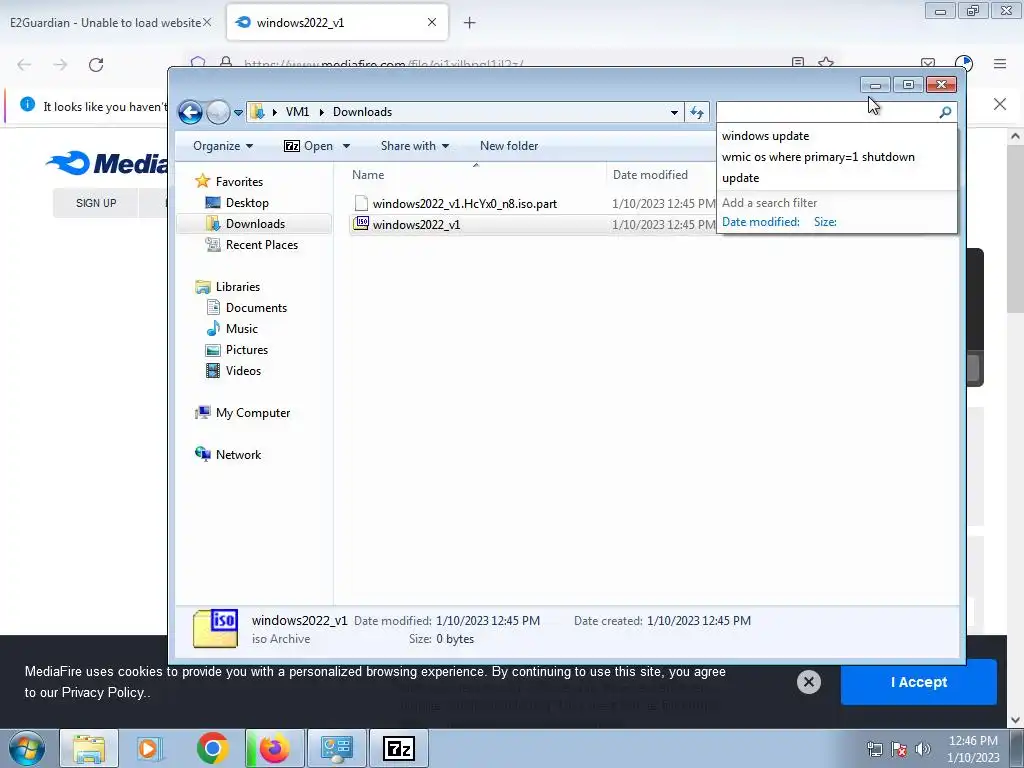Click MediaFire SIGN UP button

96,203
